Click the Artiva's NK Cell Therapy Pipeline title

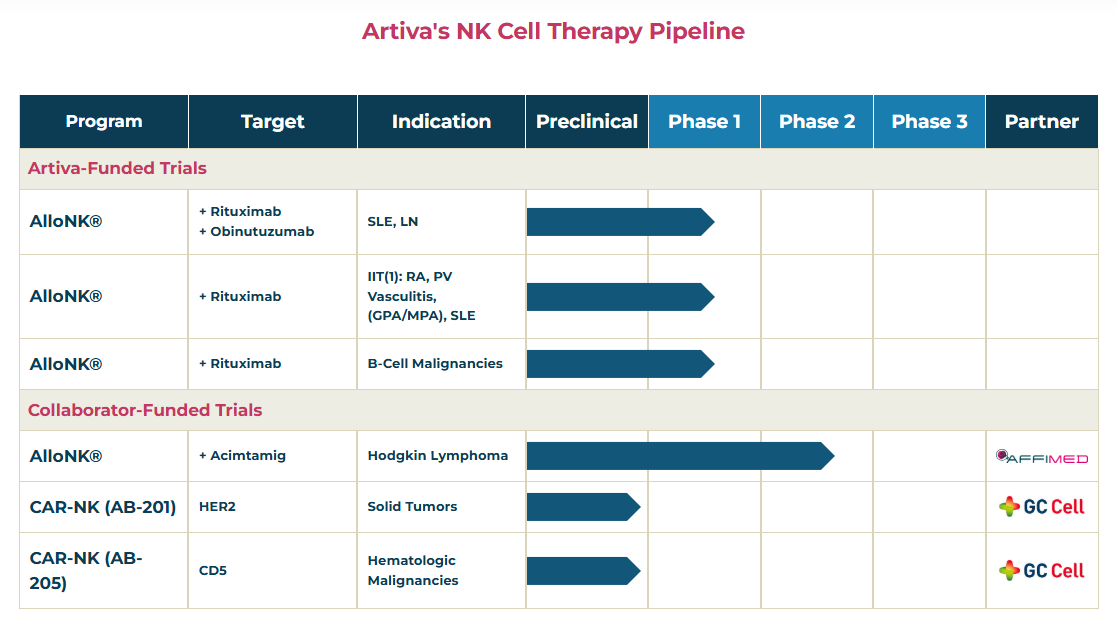click(x=553, y=31)
